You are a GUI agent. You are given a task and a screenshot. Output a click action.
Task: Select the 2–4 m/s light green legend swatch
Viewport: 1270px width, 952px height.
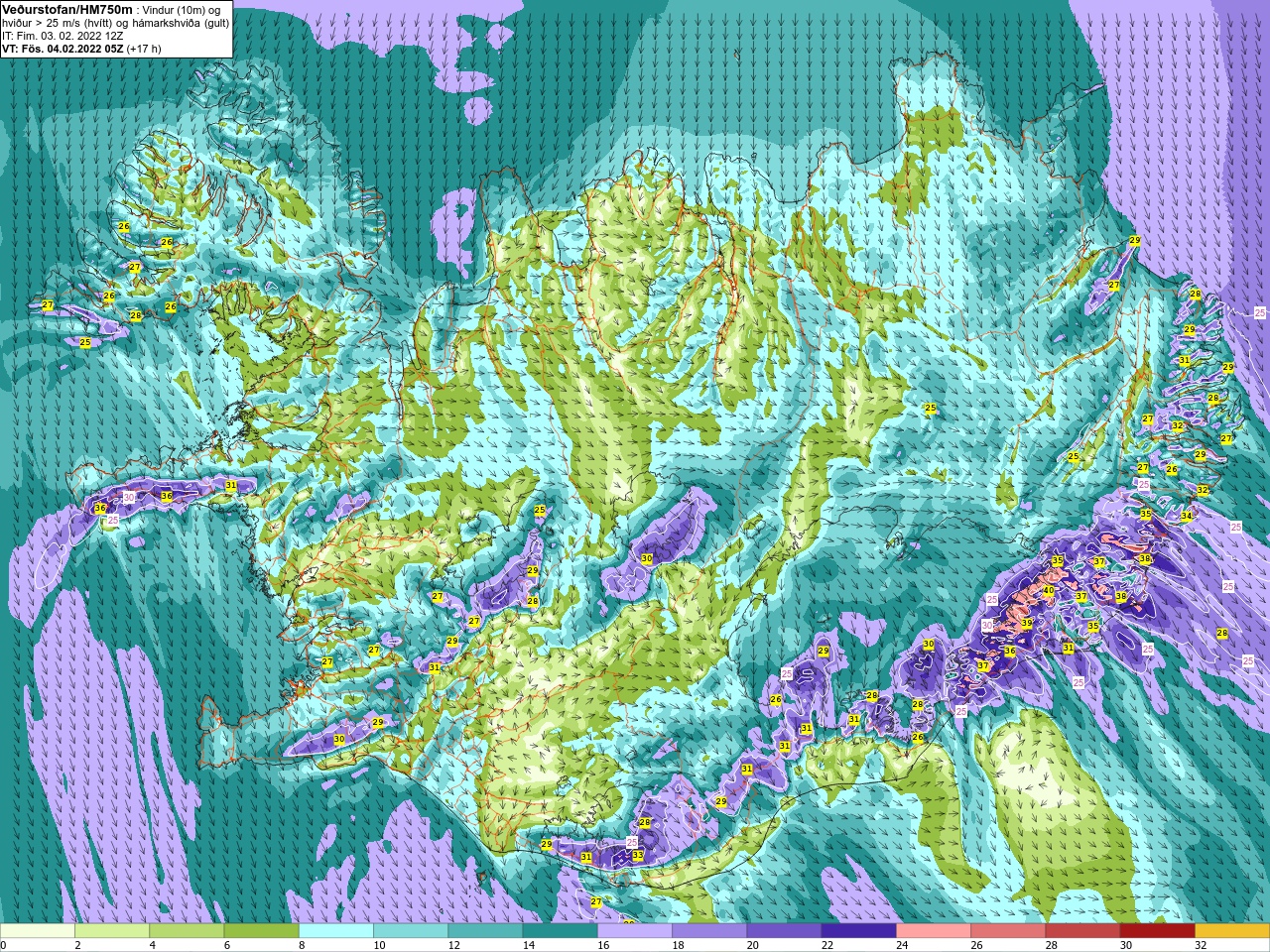(112, 931)
